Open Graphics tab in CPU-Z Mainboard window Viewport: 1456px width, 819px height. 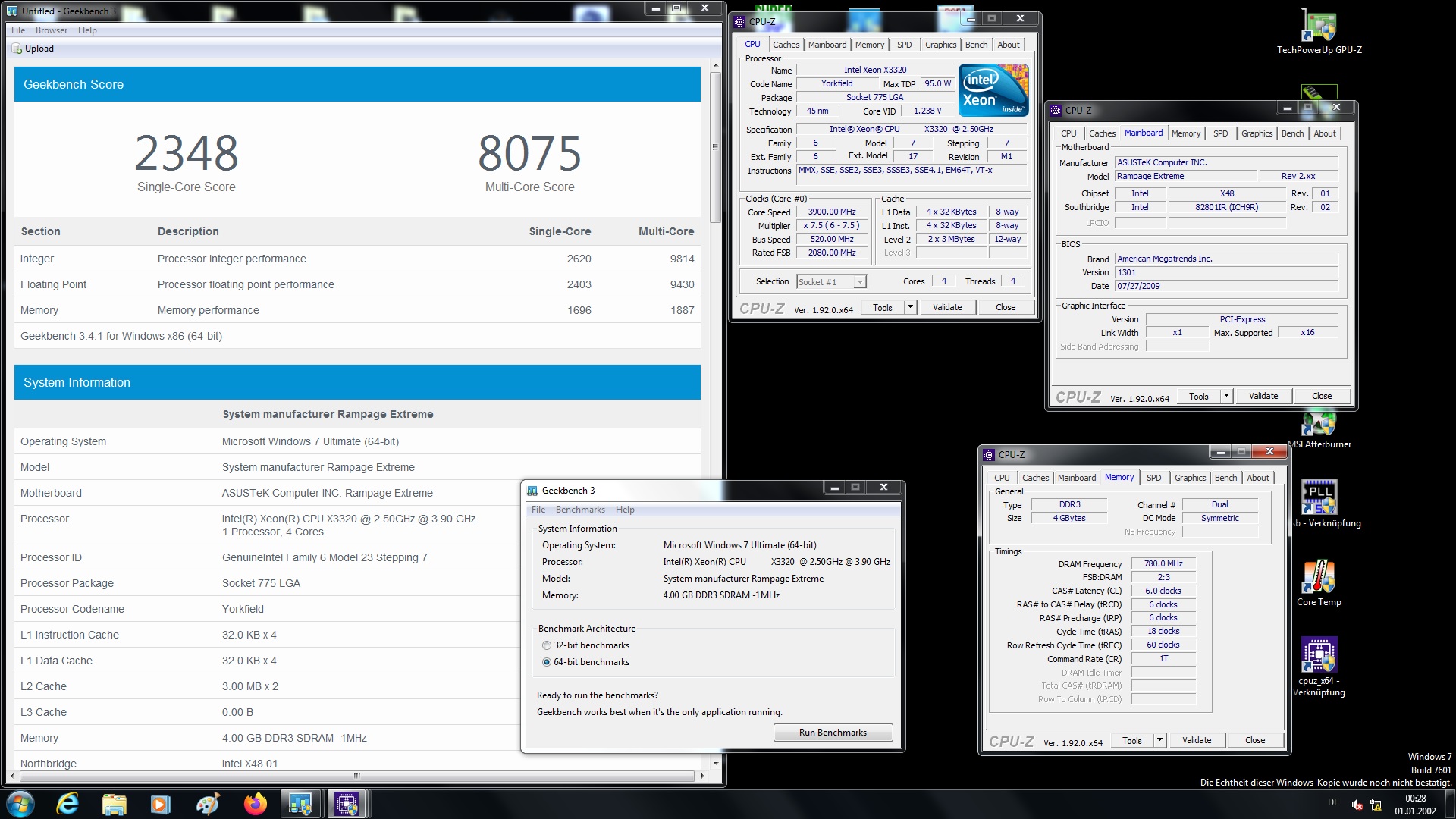point(1257,133)
